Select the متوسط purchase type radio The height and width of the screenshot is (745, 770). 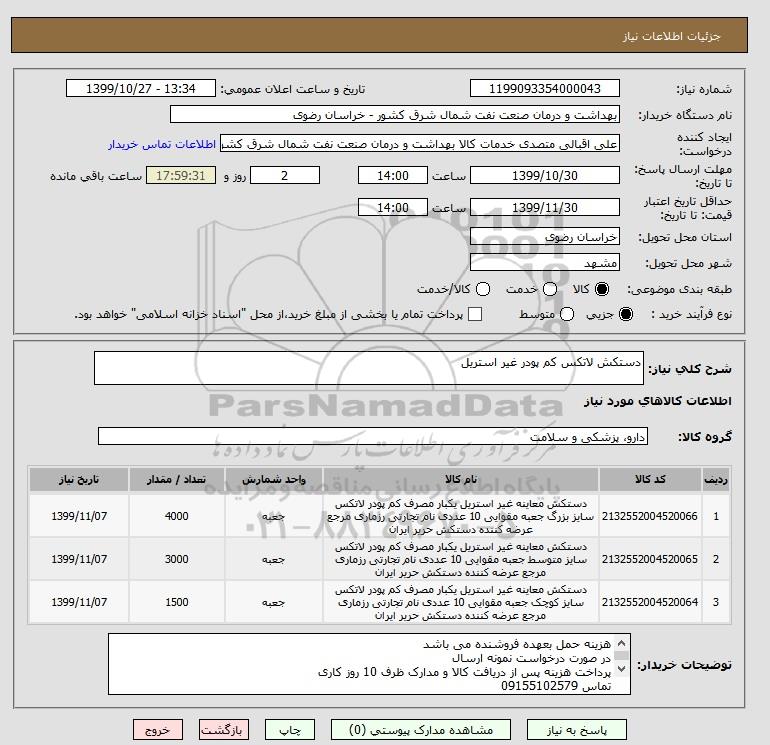point(567,314)
